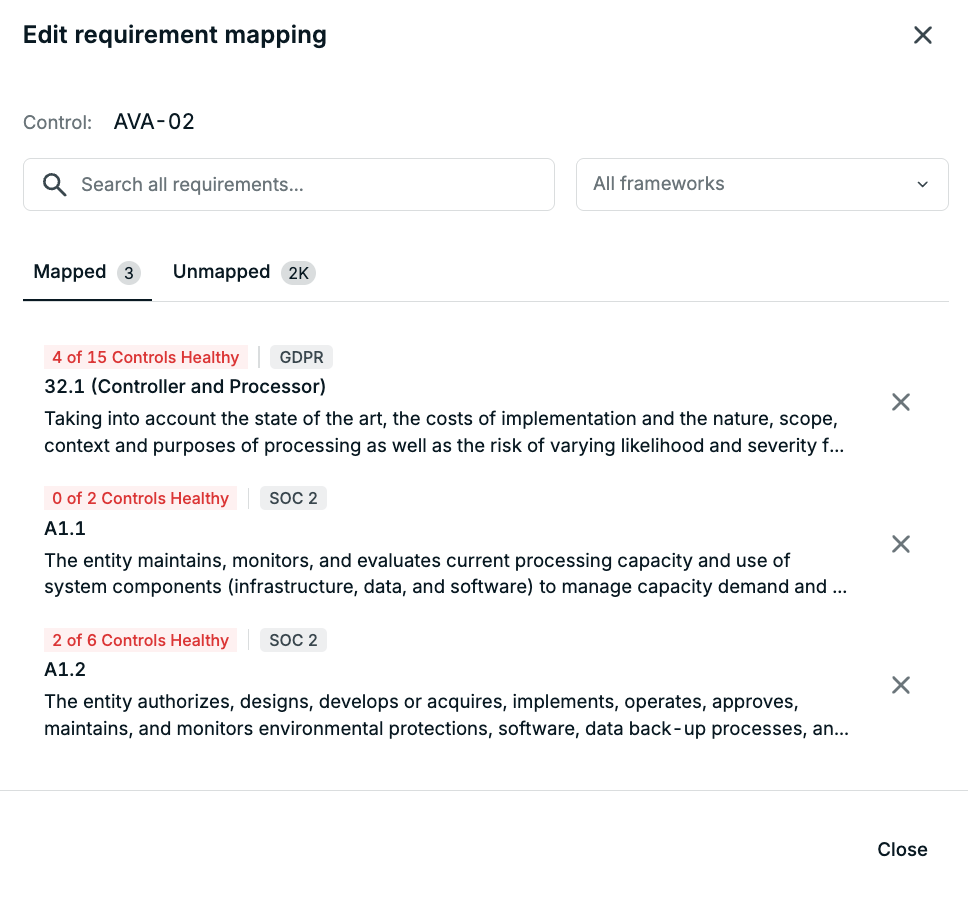Open the All frameworks dropdown

click(x=762, y=185)
